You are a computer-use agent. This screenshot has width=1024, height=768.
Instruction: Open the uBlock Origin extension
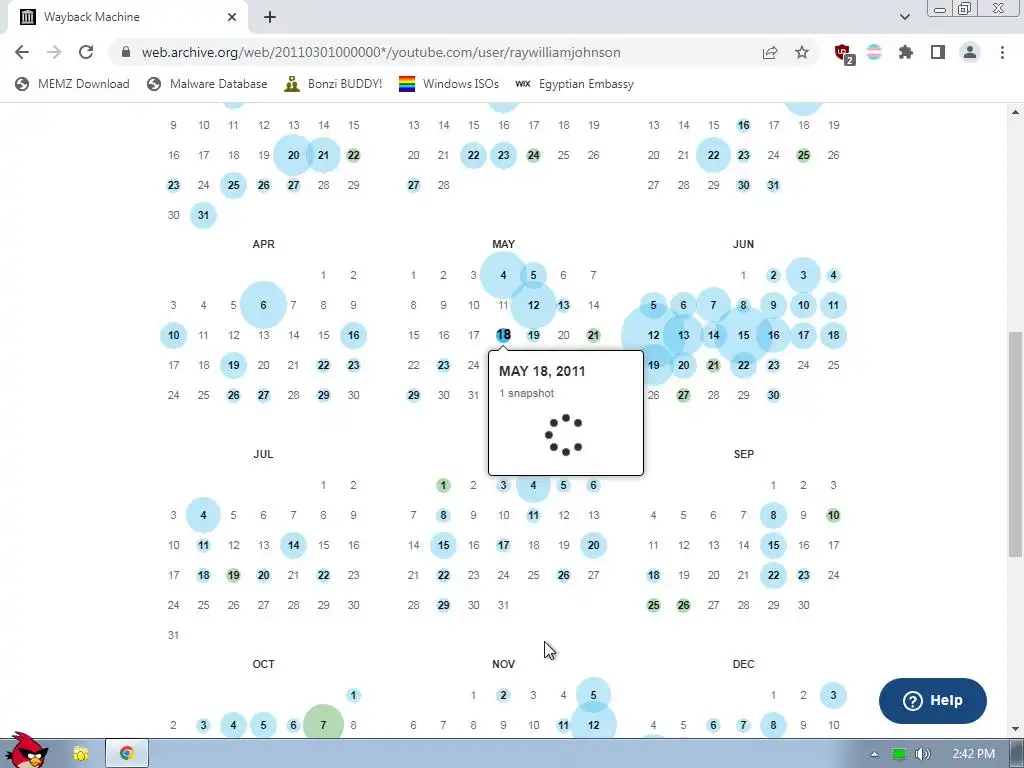click(844, 53)
